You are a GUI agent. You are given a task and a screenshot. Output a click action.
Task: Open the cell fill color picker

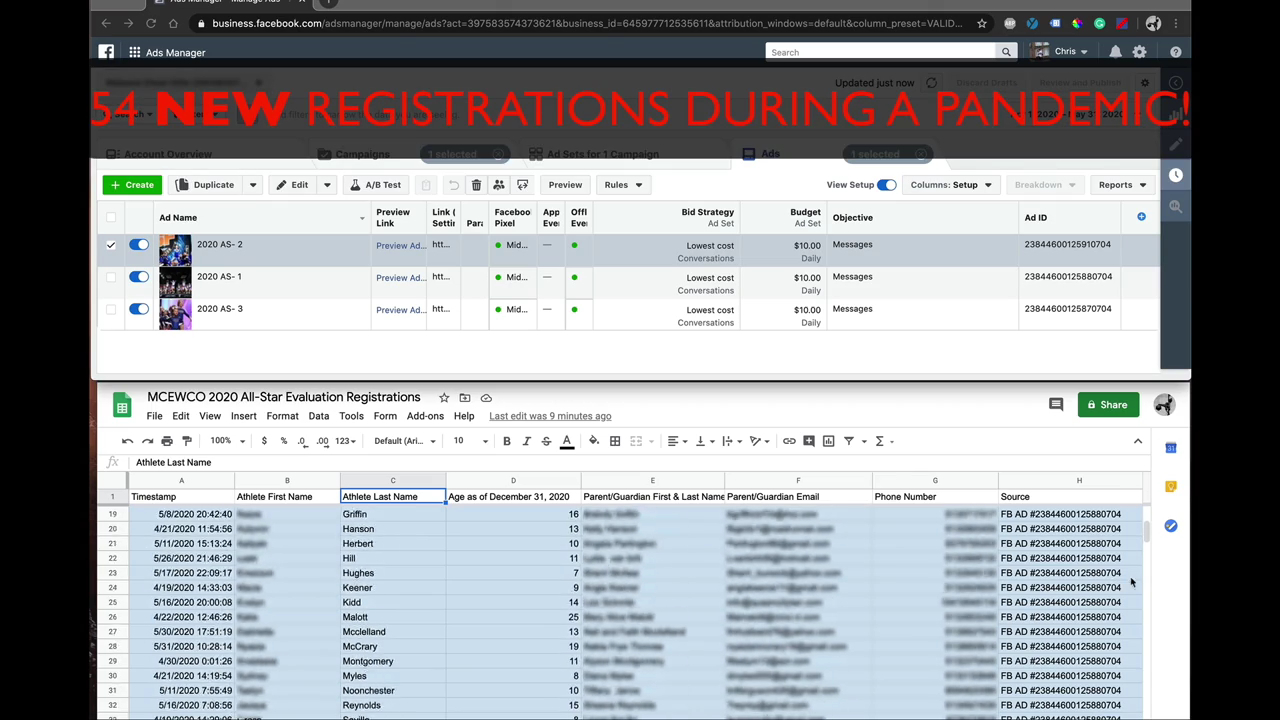point(594,441)
